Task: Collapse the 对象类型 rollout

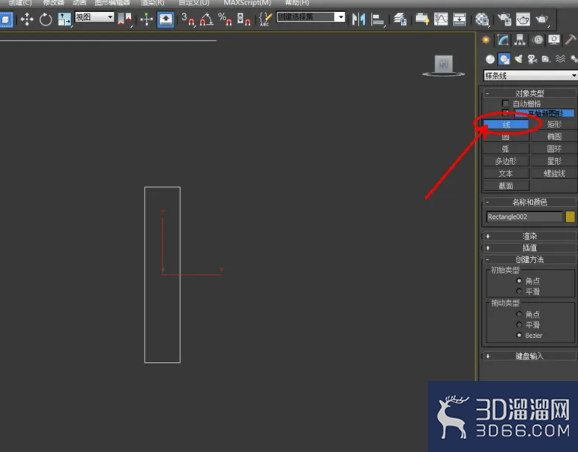Action: point(529,93)
